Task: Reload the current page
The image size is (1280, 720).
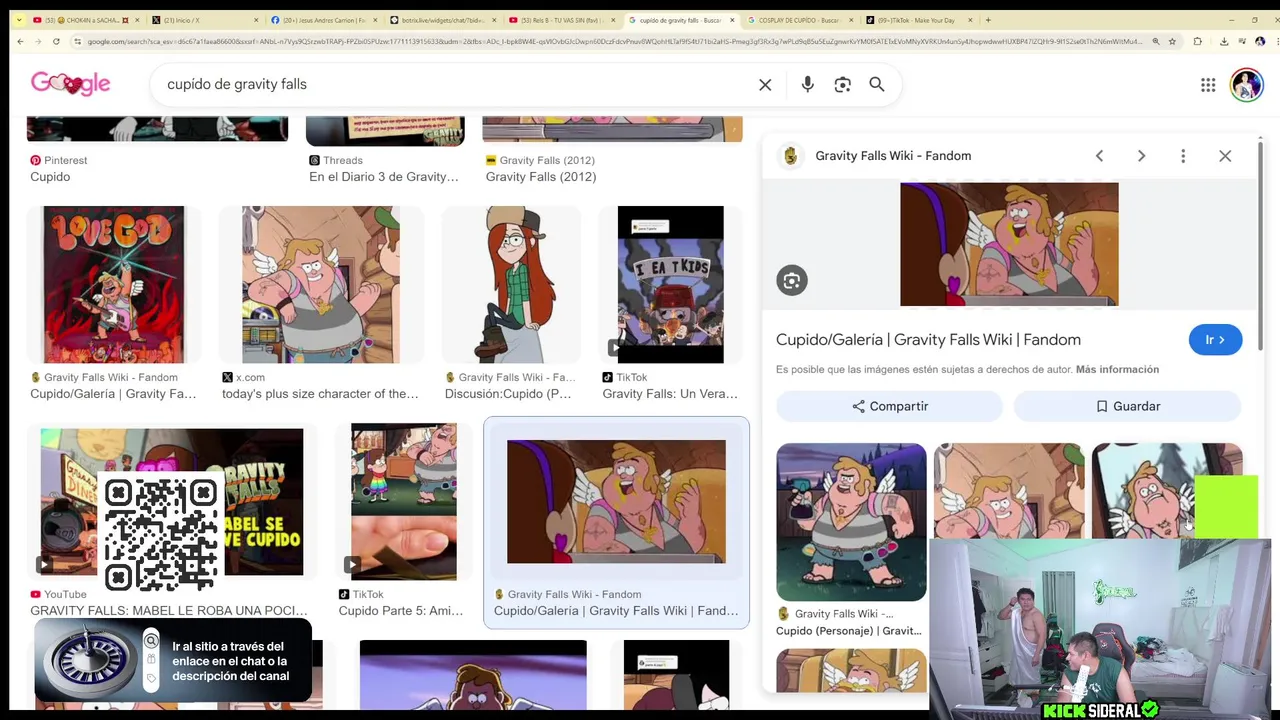Action: pos(56,41)
